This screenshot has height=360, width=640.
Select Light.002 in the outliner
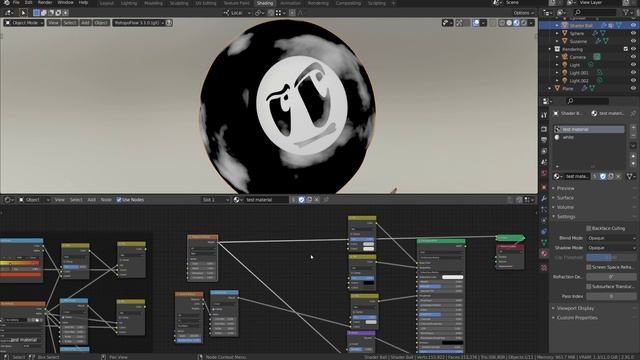(579, 81)
